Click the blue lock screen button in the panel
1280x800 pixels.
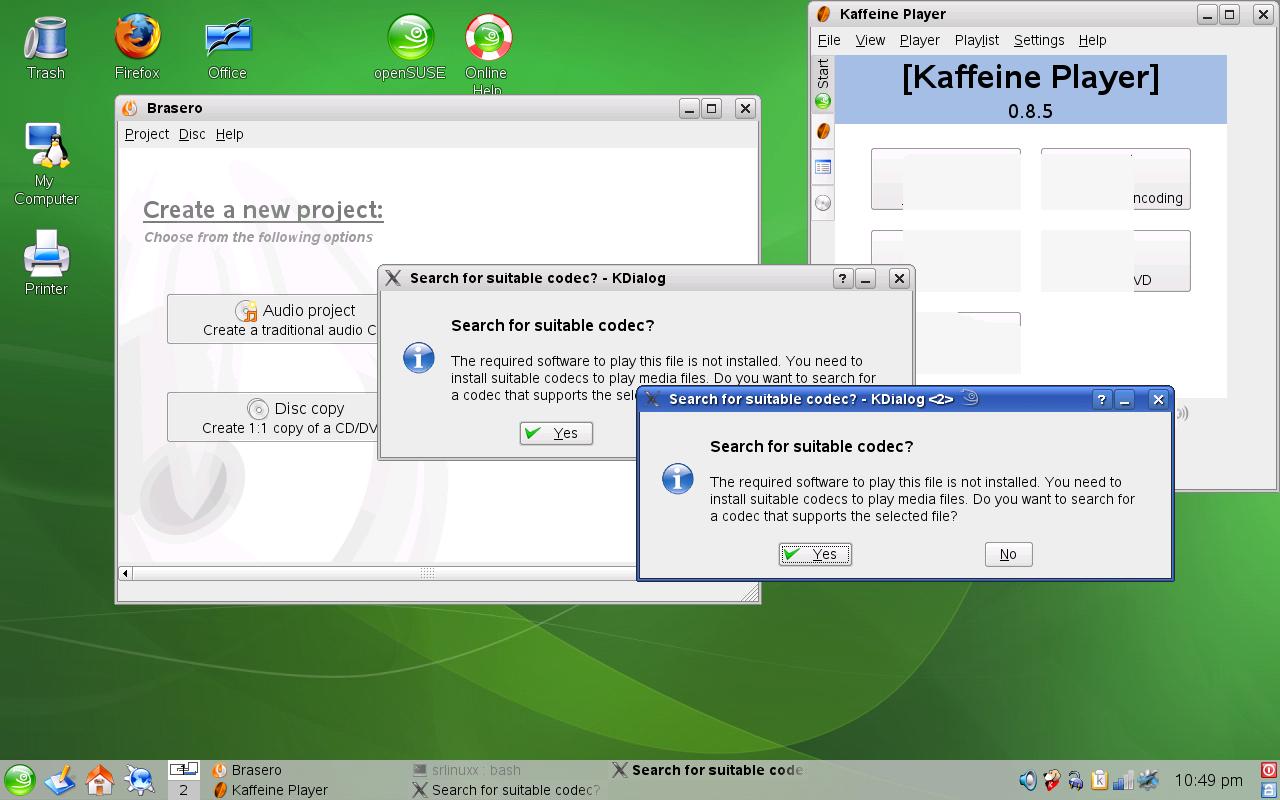[1269, 789]
